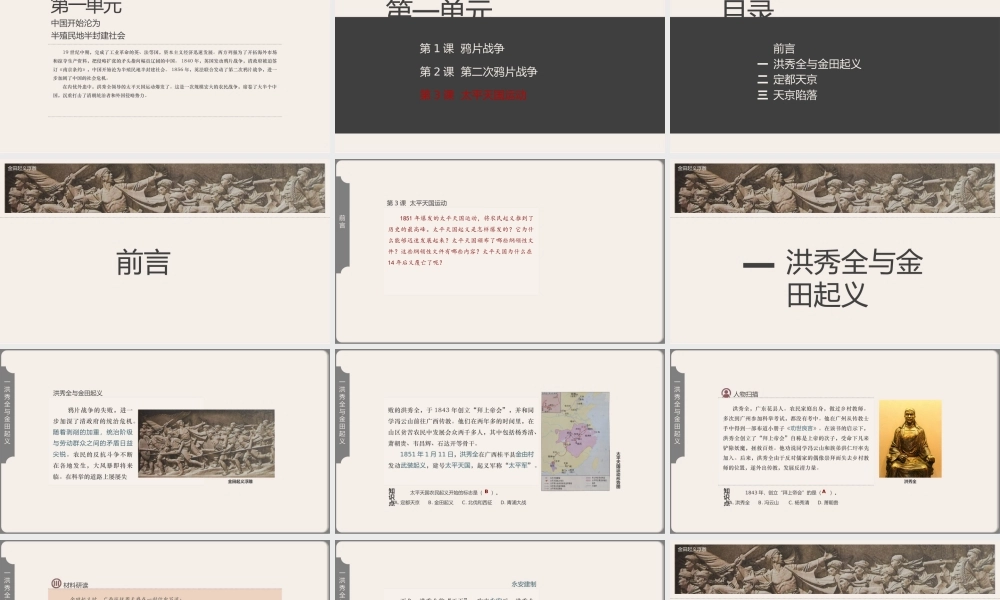
Task: Click the quiz question '太平天国农民起义开始的标志是'
Action: tap(452, 492)
